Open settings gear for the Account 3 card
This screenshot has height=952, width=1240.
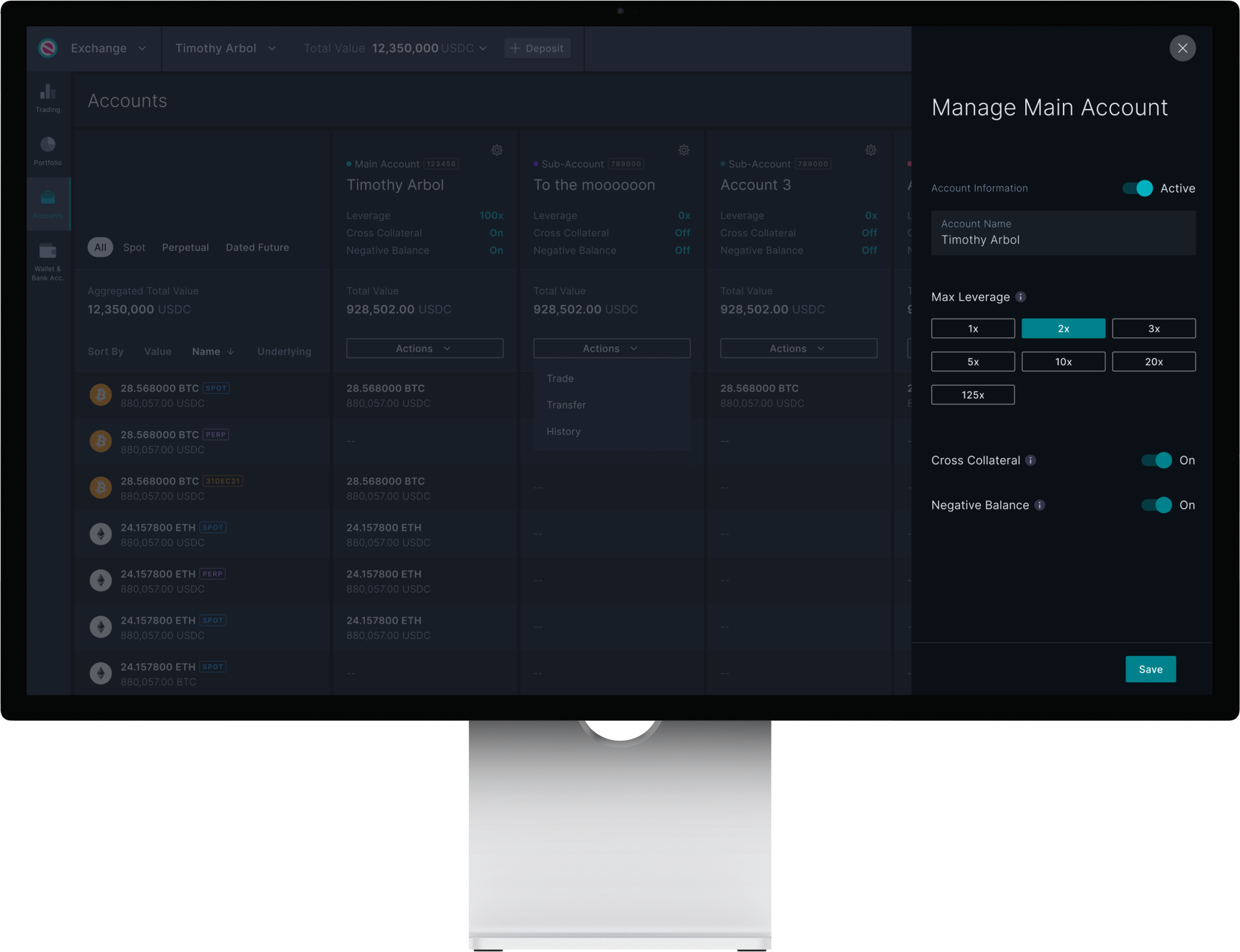[870, 150]
